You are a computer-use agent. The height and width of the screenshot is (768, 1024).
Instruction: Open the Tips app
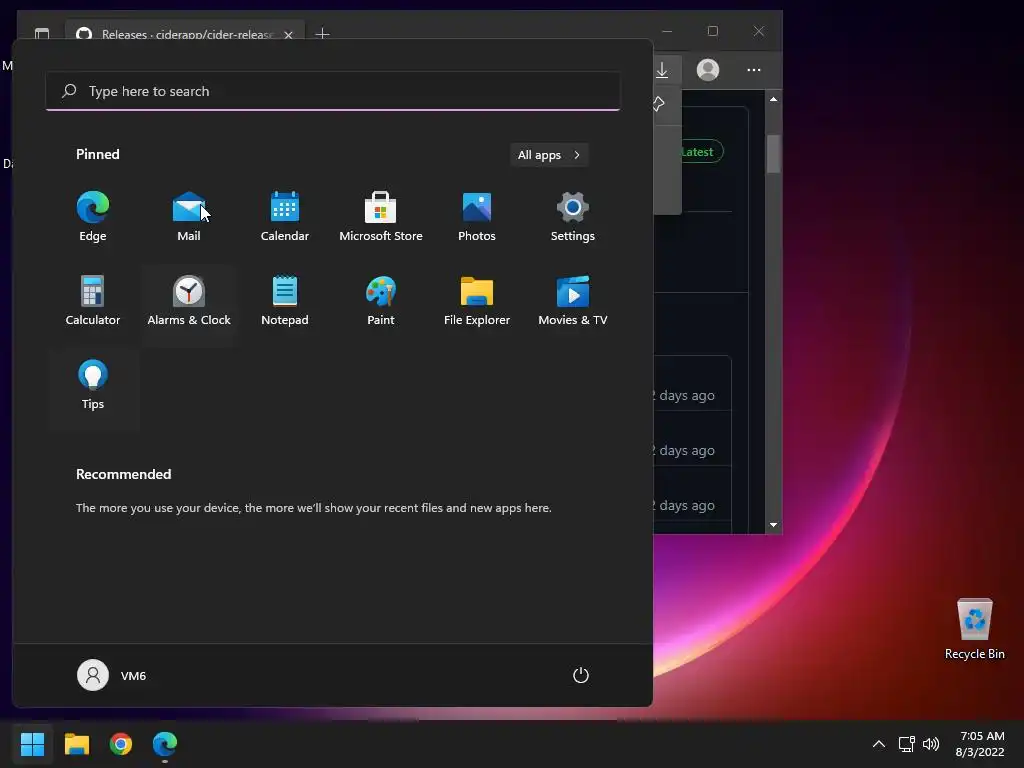[x=93, y=385]
